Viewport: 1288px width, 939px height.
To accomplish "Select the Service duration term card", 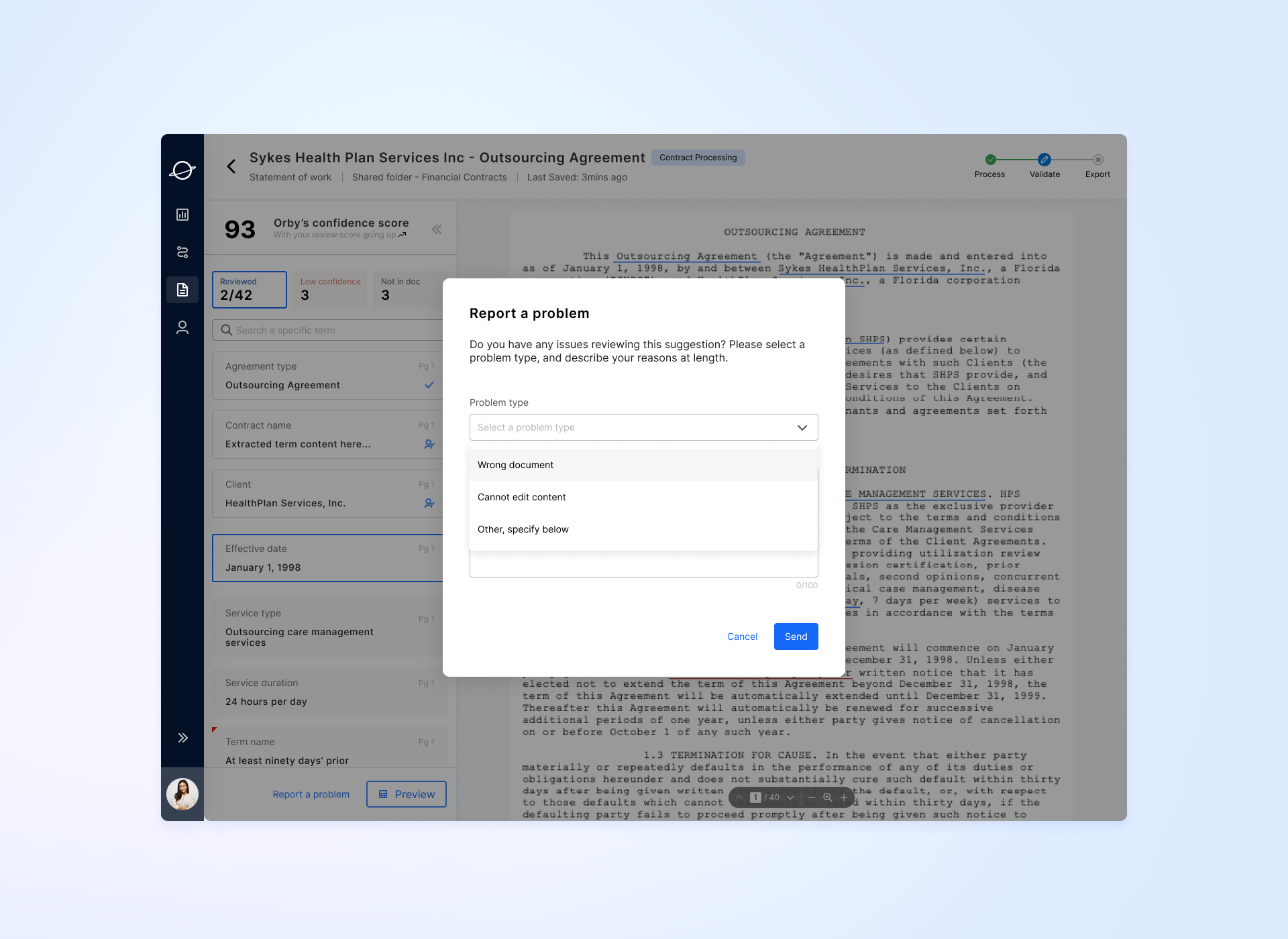I will pyautogui.click(x=329, y=692).
